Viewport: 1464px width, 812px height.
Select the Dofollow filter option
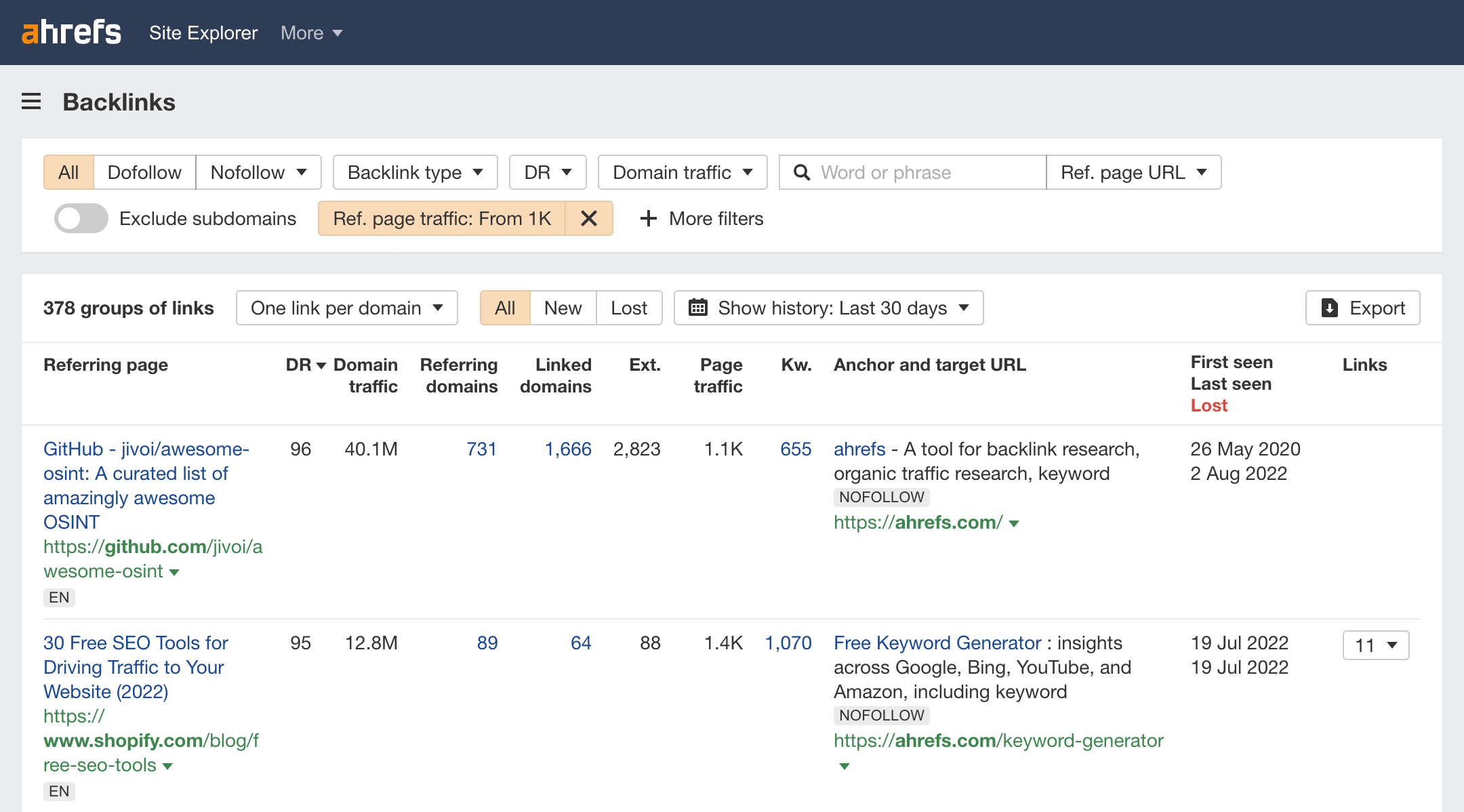pyautogui.click(x=144, y=172)
